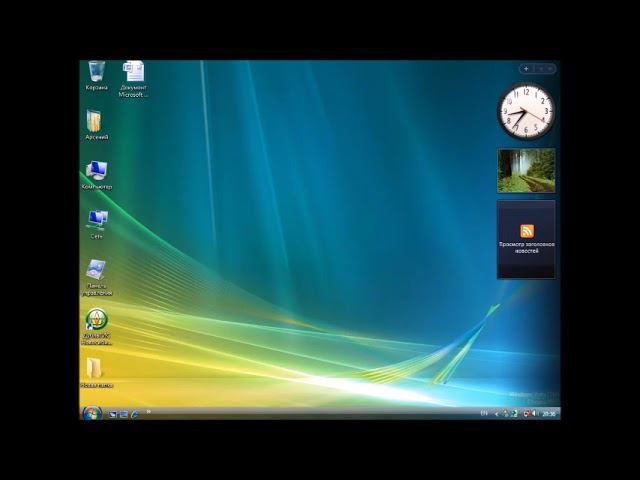The width and height of the screenshot is (640, 480).
Task: Click the taskbar clock showing 20:36
Action: point(549,414)
